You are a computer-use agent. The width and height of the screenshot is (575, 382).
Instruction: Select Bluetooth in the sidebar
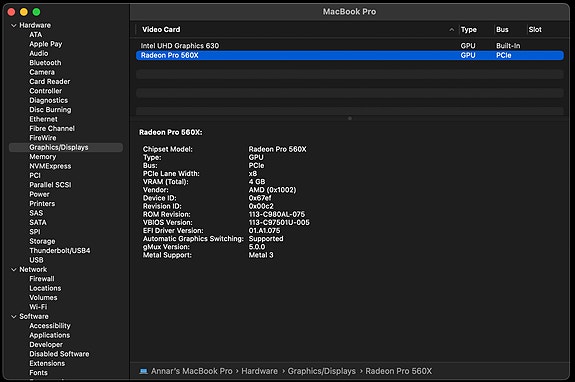click(x=45, y=63)
